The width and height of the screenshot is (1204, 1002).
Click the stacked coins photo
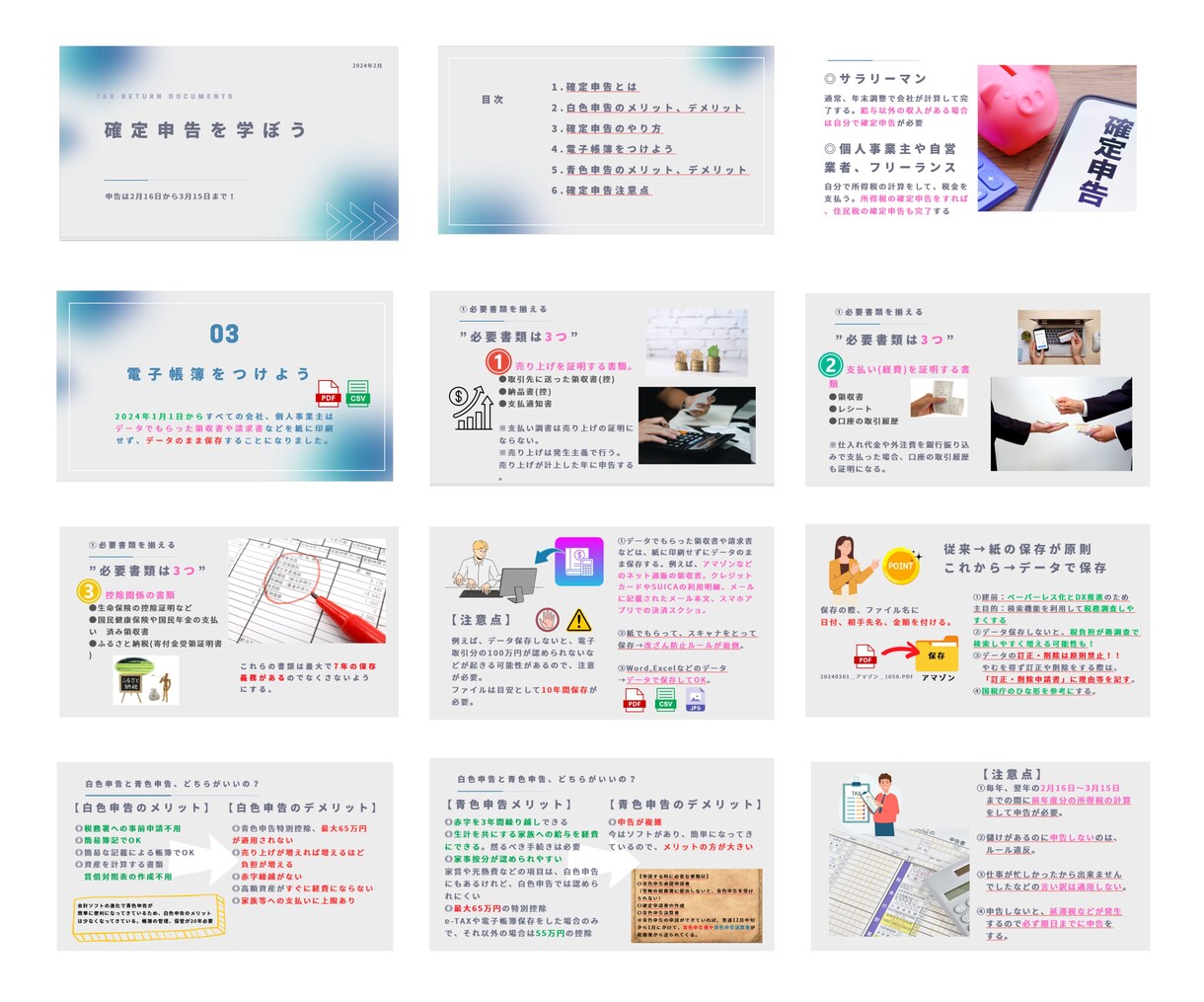(x=697, y=343)
